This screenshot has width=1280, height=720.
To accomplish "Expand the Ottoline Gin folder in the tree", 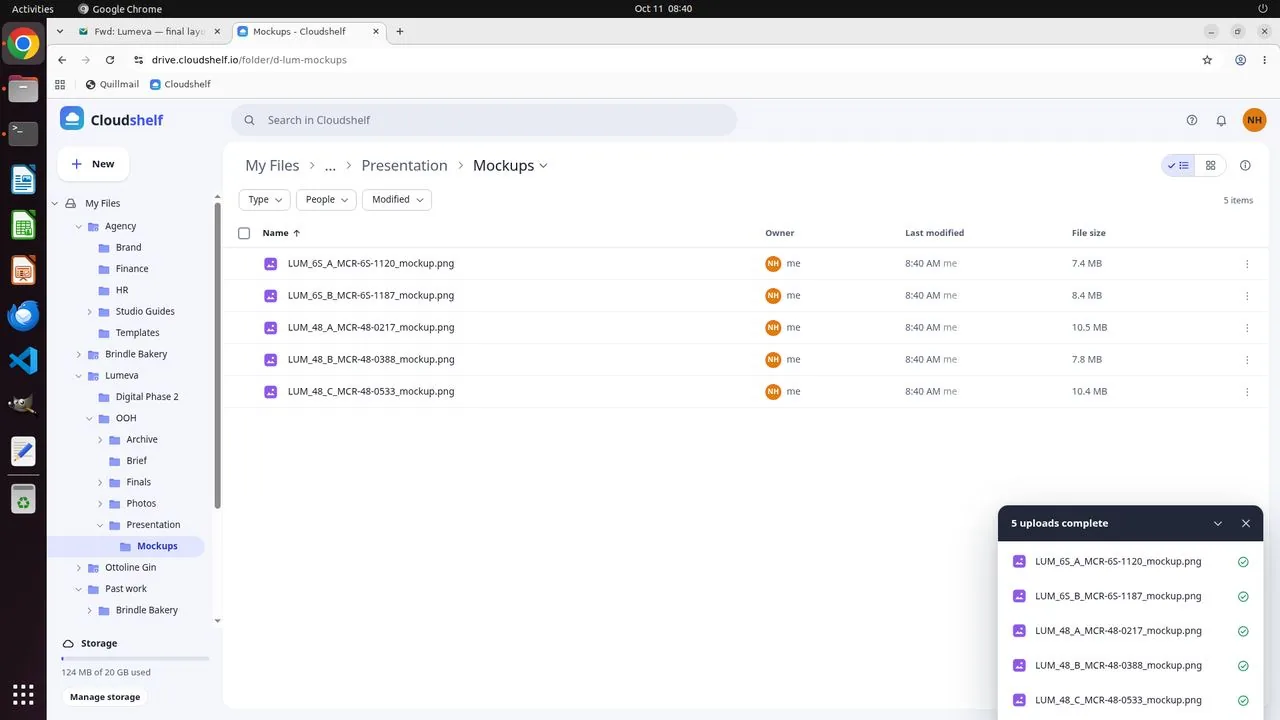I will (x=80, y=568).
